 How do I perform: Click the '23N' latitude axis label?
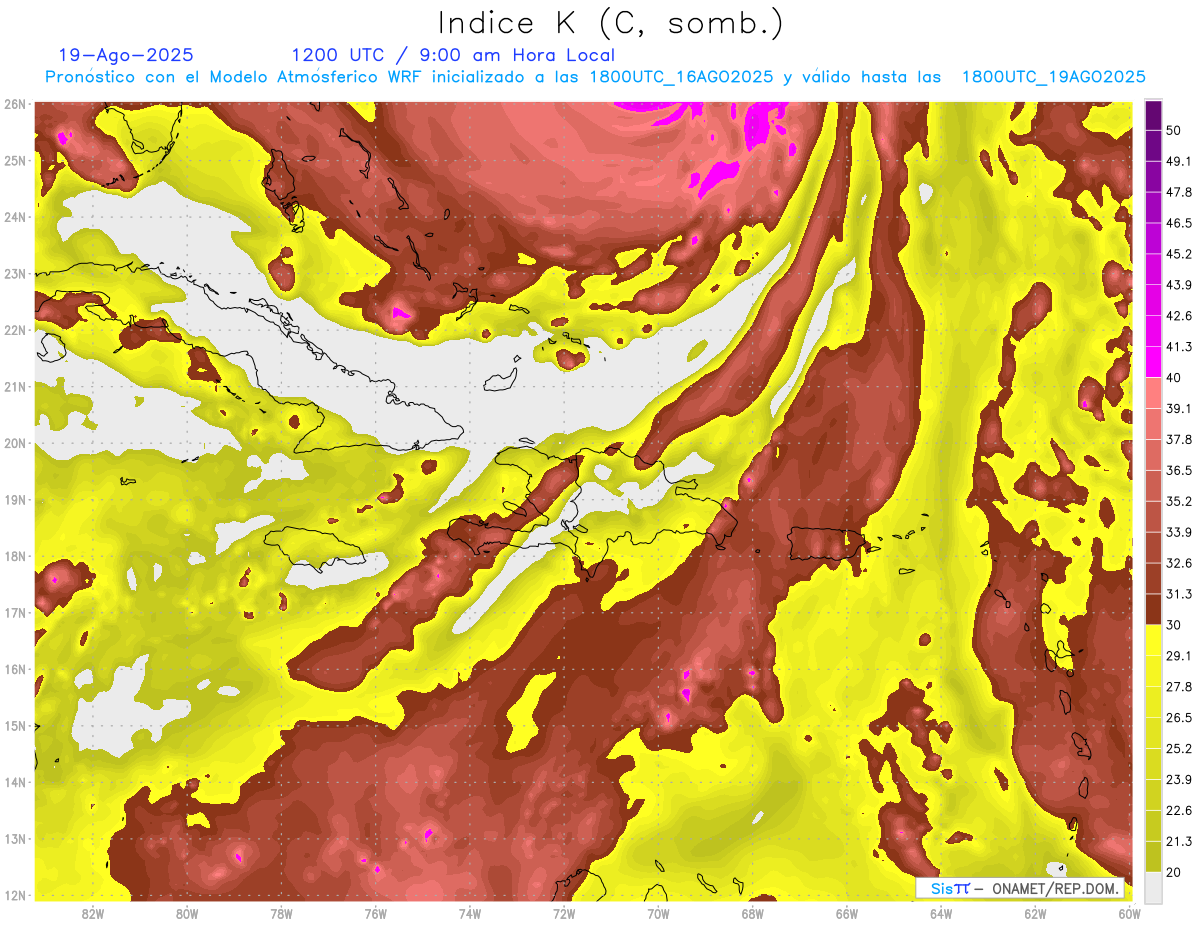(x=15, y=273)
